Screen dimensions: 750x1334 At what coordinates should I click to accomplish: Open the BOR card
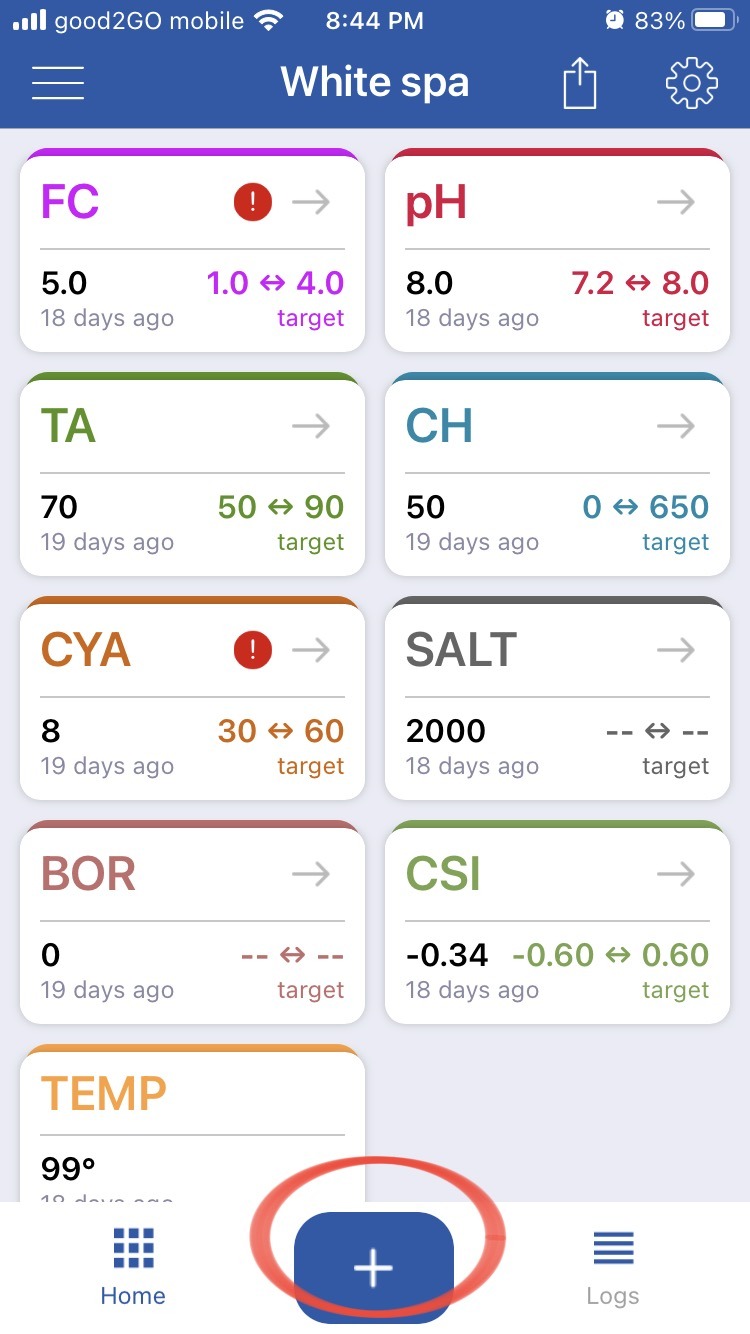pos(192,924)
